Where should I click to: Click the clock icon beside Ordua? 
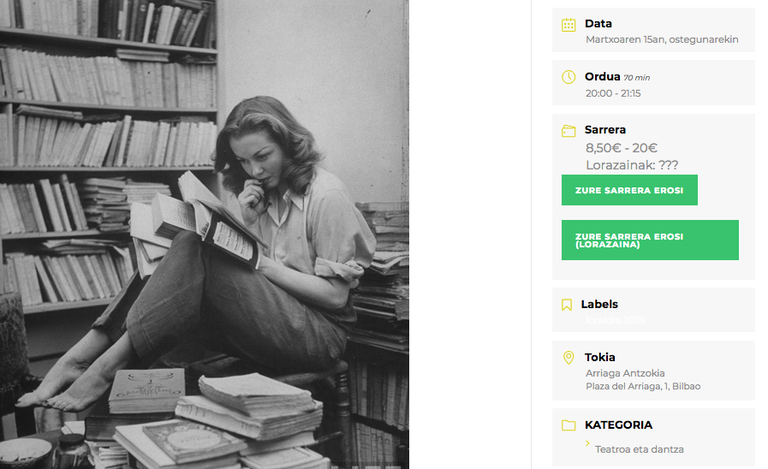tap(568, 77)
